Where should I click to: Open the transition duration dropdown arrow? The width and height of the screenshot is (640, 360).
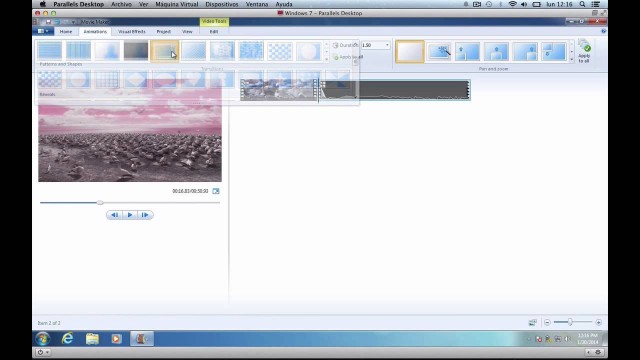[387, 45]
